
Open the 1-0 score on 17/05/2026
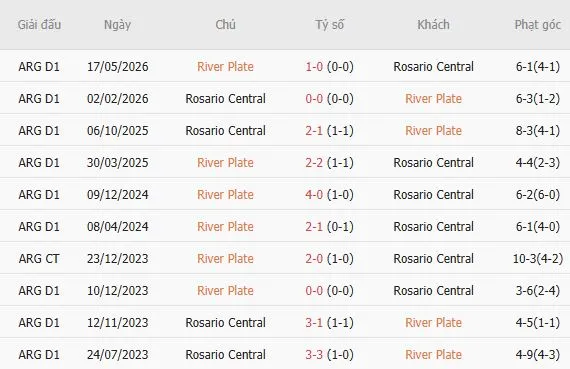click(314, 67)
